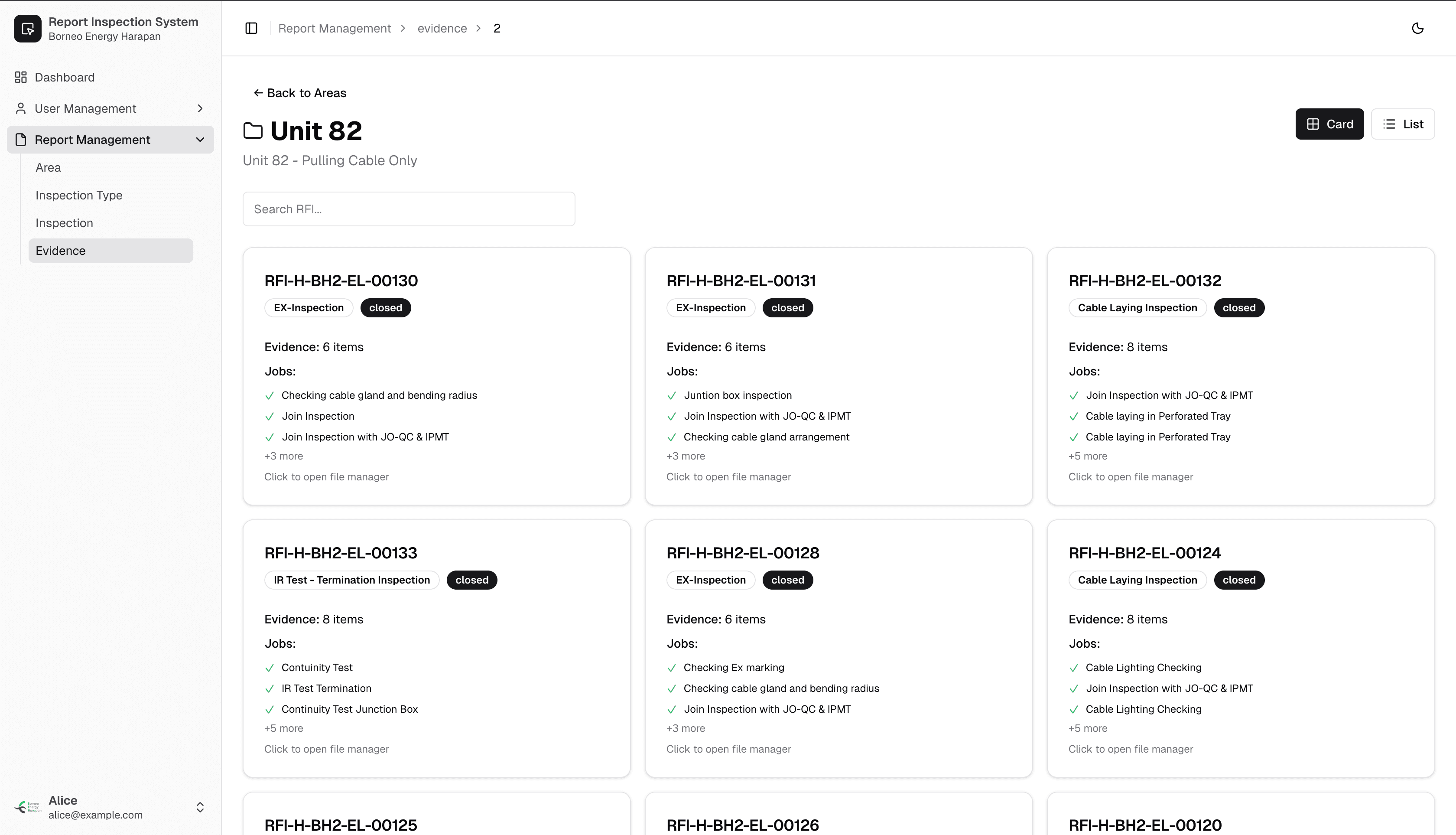This screenshot has width=1456, height=835.
Task: Open card RFI-H-BH2-EL-00132
Action: (x=1241, y=376)
